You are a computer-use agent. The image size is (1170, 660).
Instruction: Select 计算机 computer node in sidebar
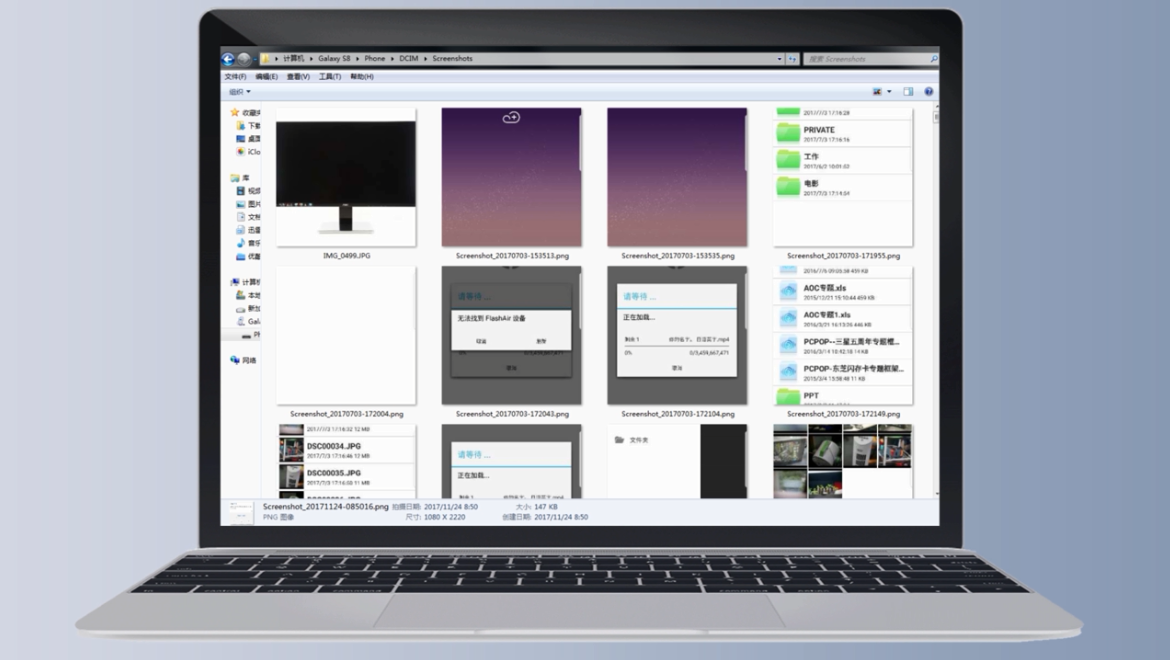tap(245, 282)
